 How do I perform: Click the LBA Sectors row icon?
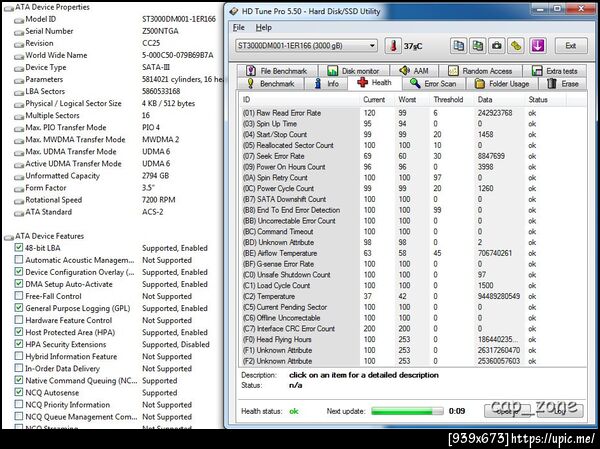(x=19, y=92)
